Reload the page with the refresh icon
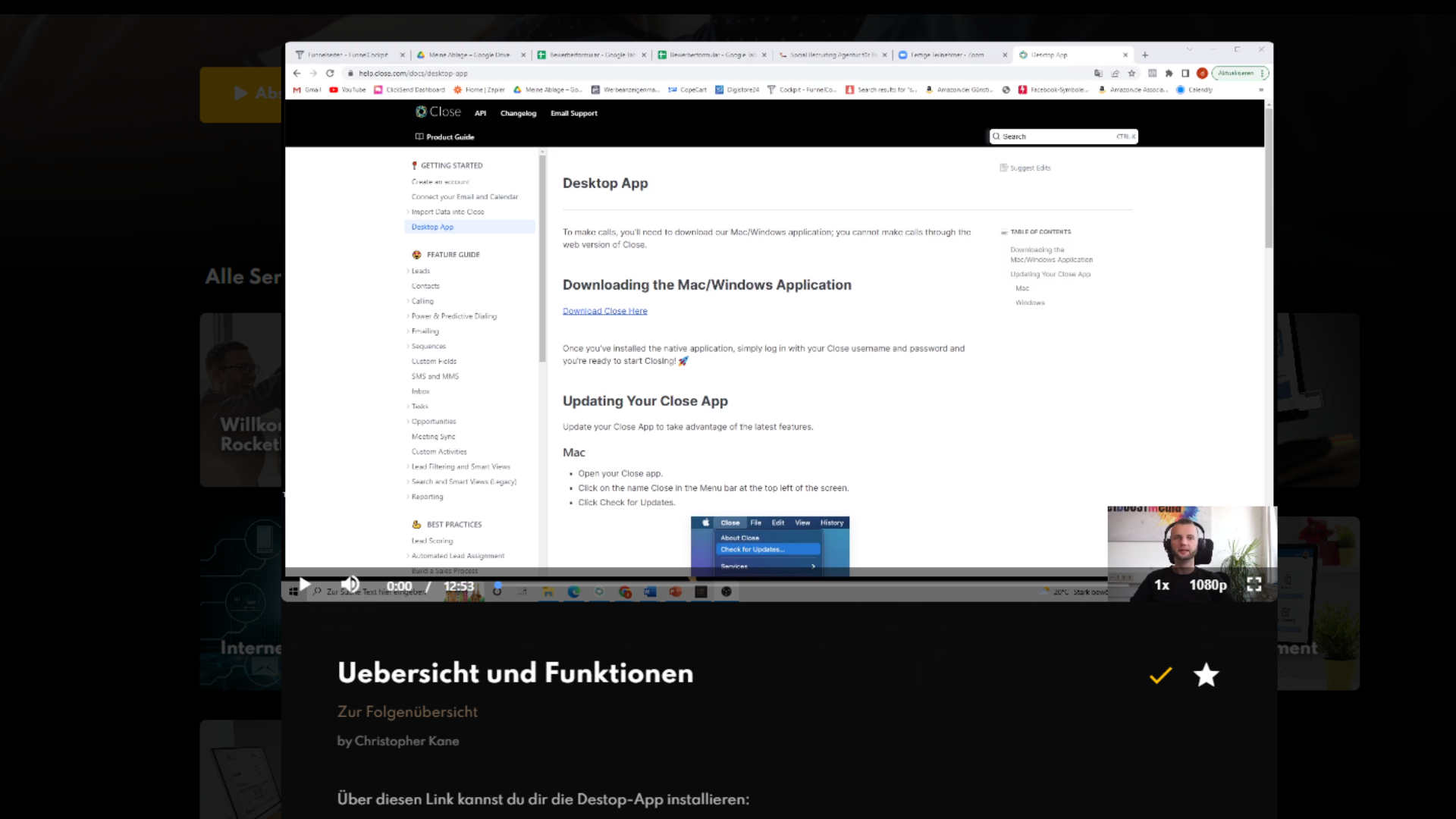 point(330,74)
